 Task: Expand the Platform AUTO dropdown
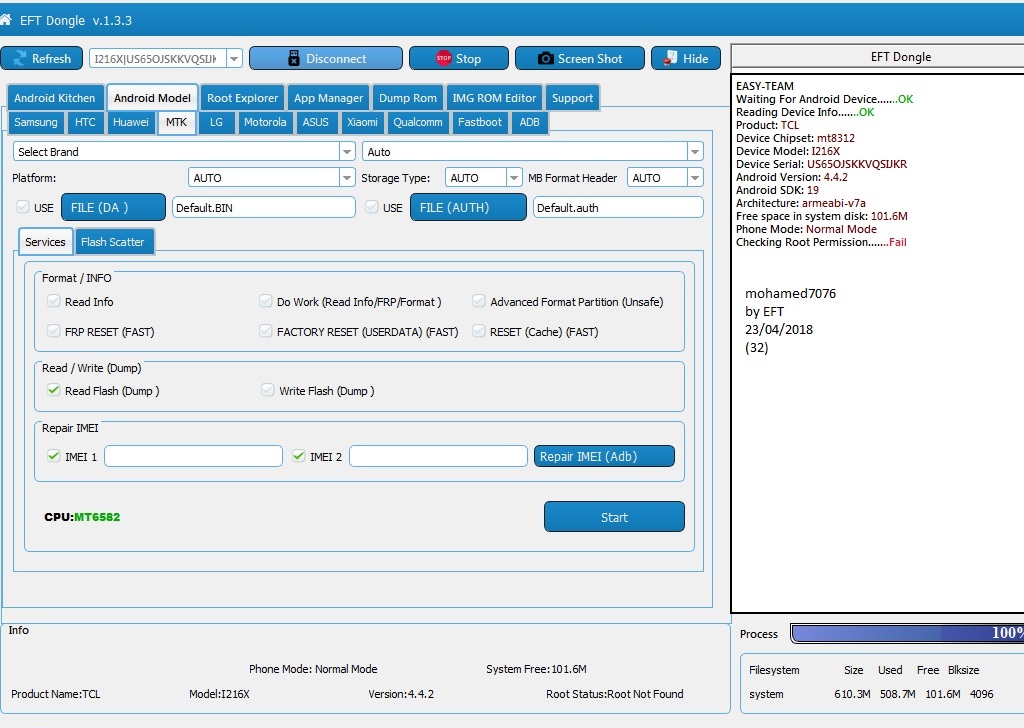272,178
